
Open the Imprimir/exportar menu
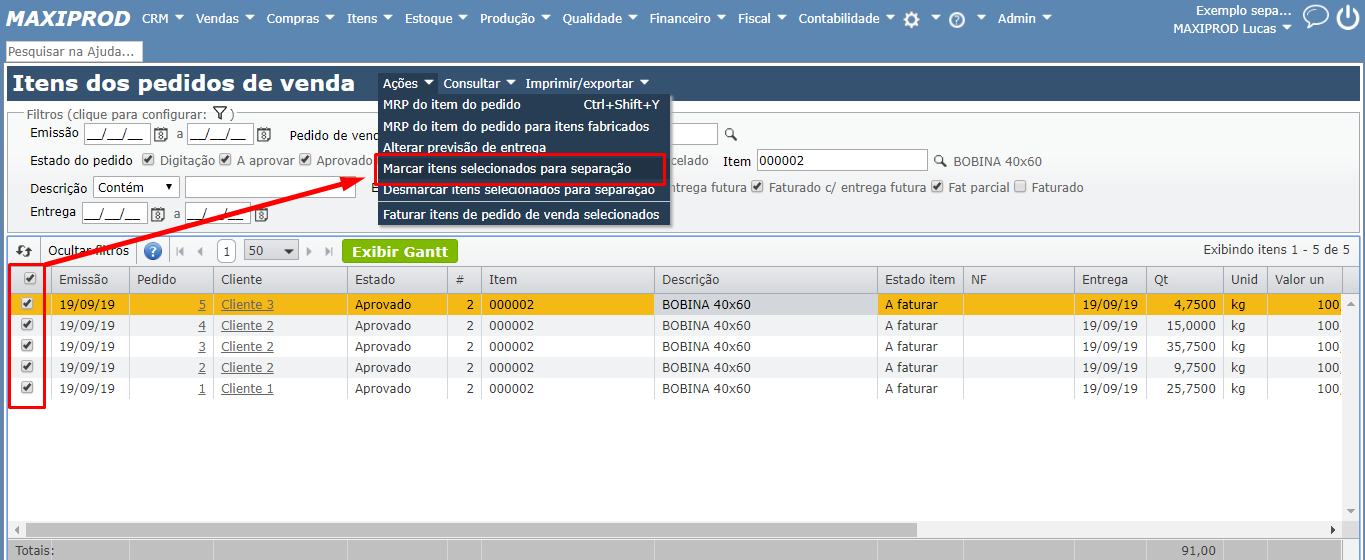(586, 83)
